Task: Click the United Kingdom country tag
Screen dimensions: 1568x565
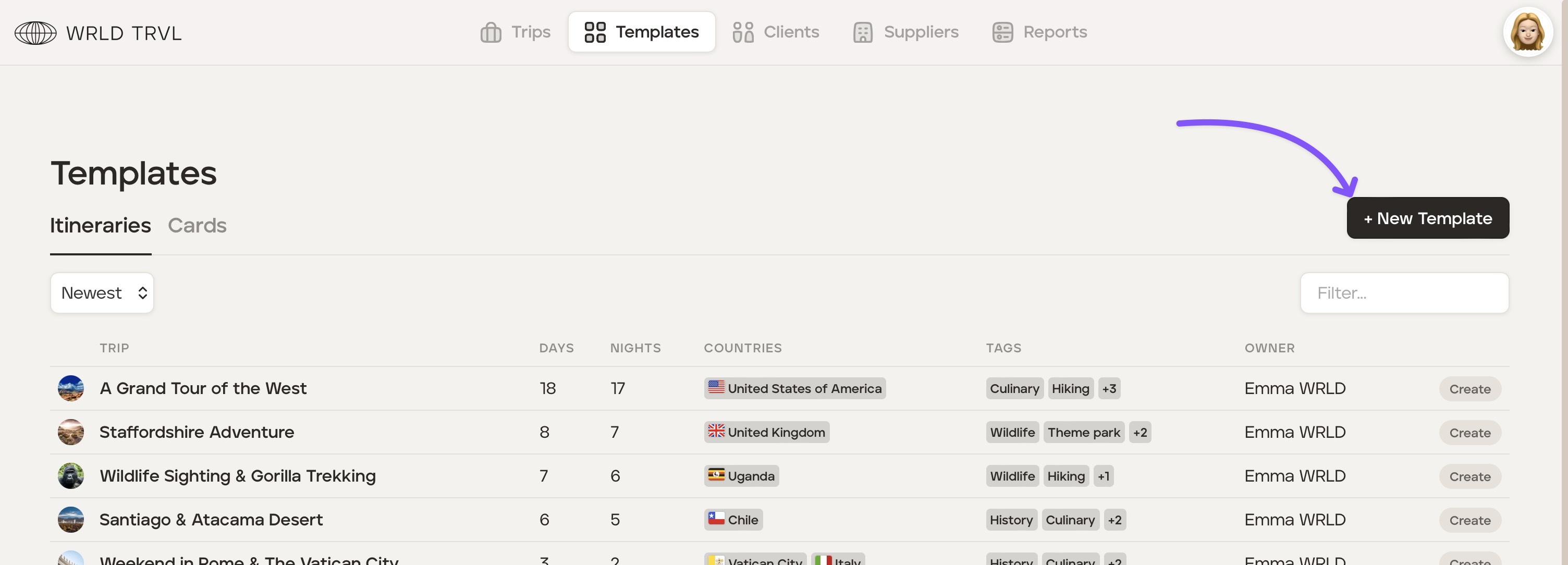Action: [766, 432]
